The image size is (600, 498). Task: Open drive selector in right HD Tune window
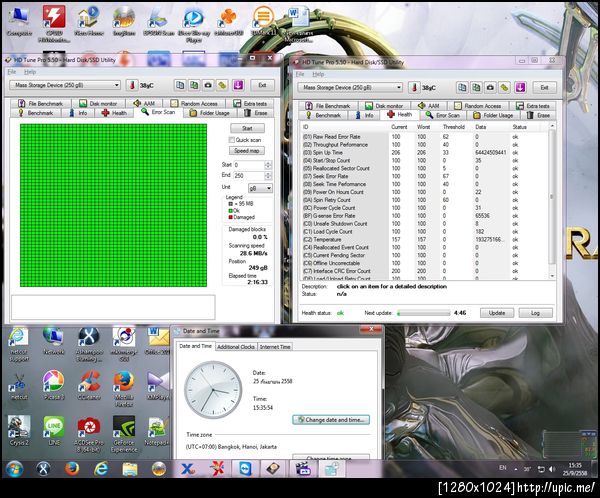click(350, 87)
